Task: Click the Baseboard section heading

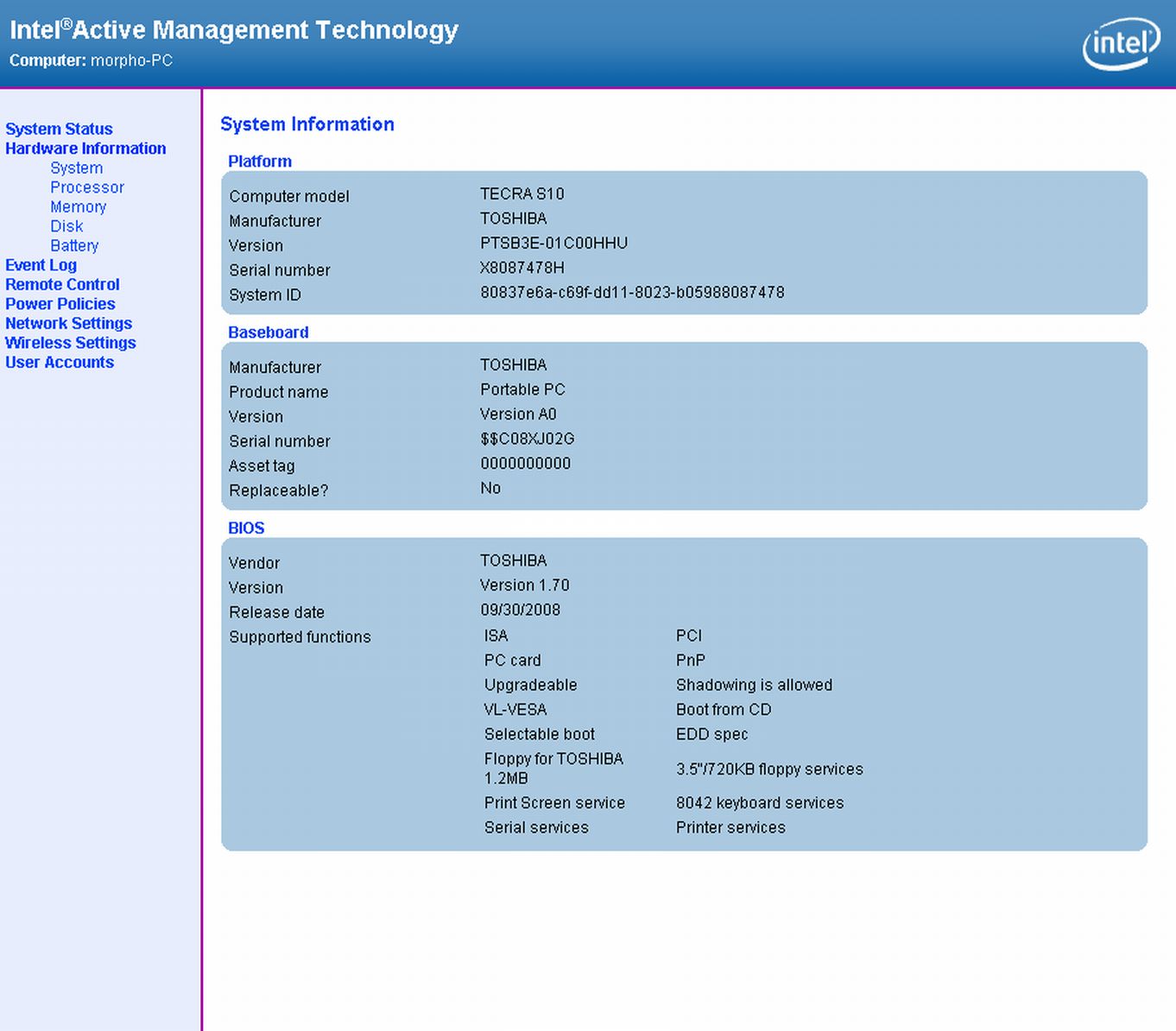Action: (268, 332)
